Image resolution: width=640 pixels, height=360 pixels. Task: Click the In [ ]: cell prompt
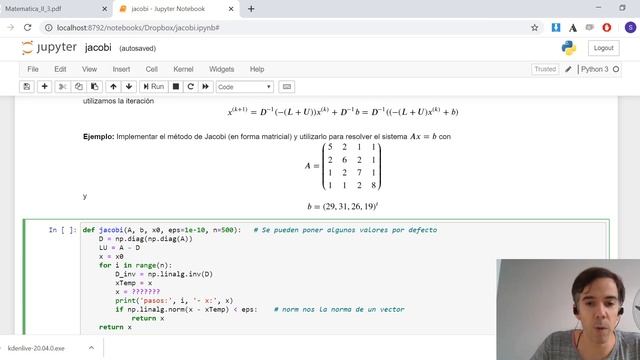point(62,230)
